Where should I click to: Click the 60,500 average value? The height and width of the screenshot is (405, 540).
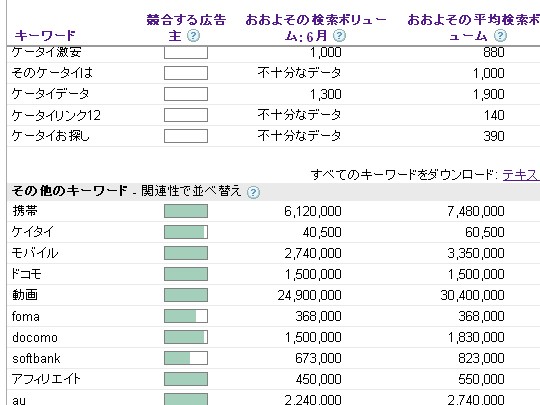point(485,232)
